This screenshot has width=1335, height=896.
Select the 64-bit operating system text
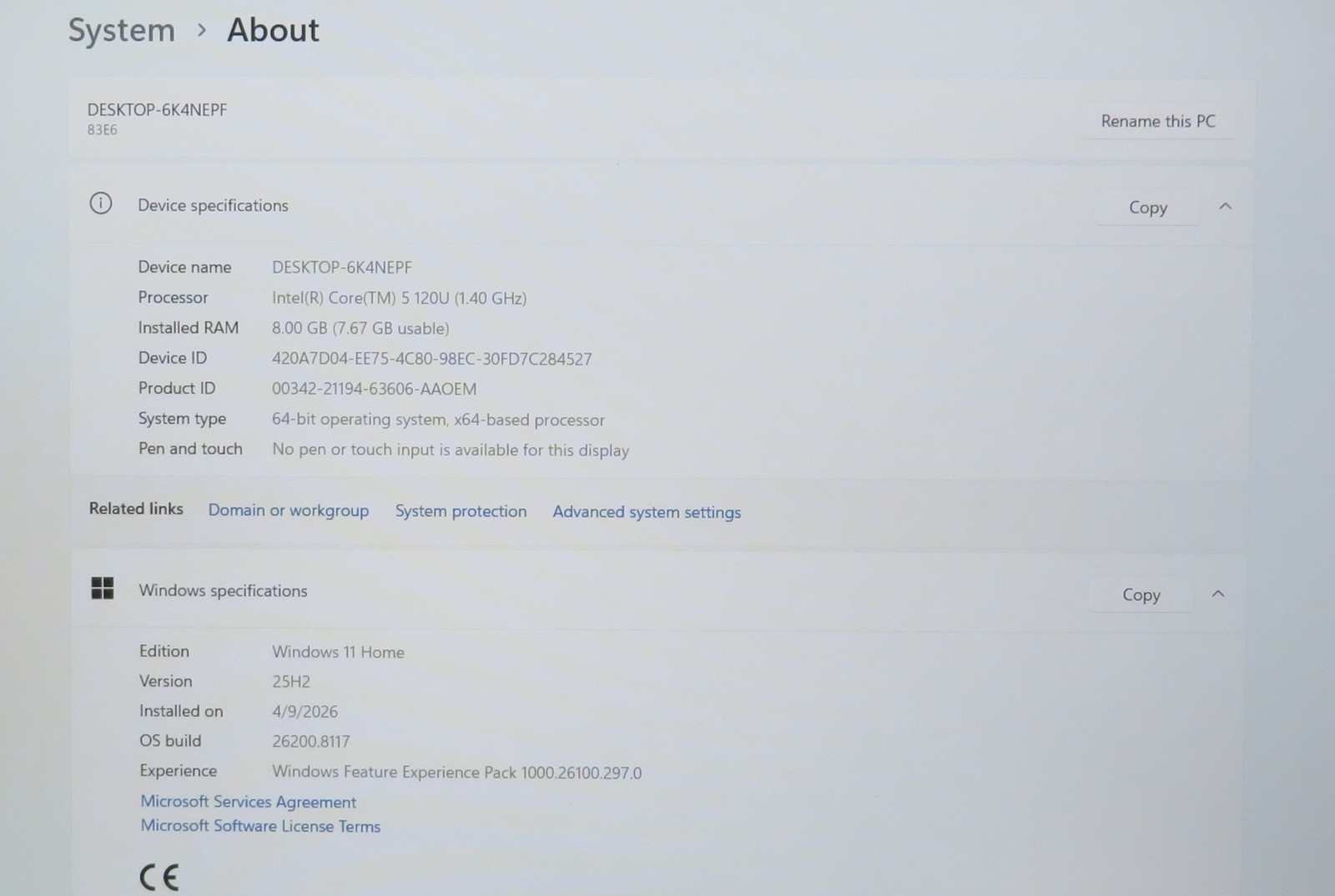click(438, 420)
